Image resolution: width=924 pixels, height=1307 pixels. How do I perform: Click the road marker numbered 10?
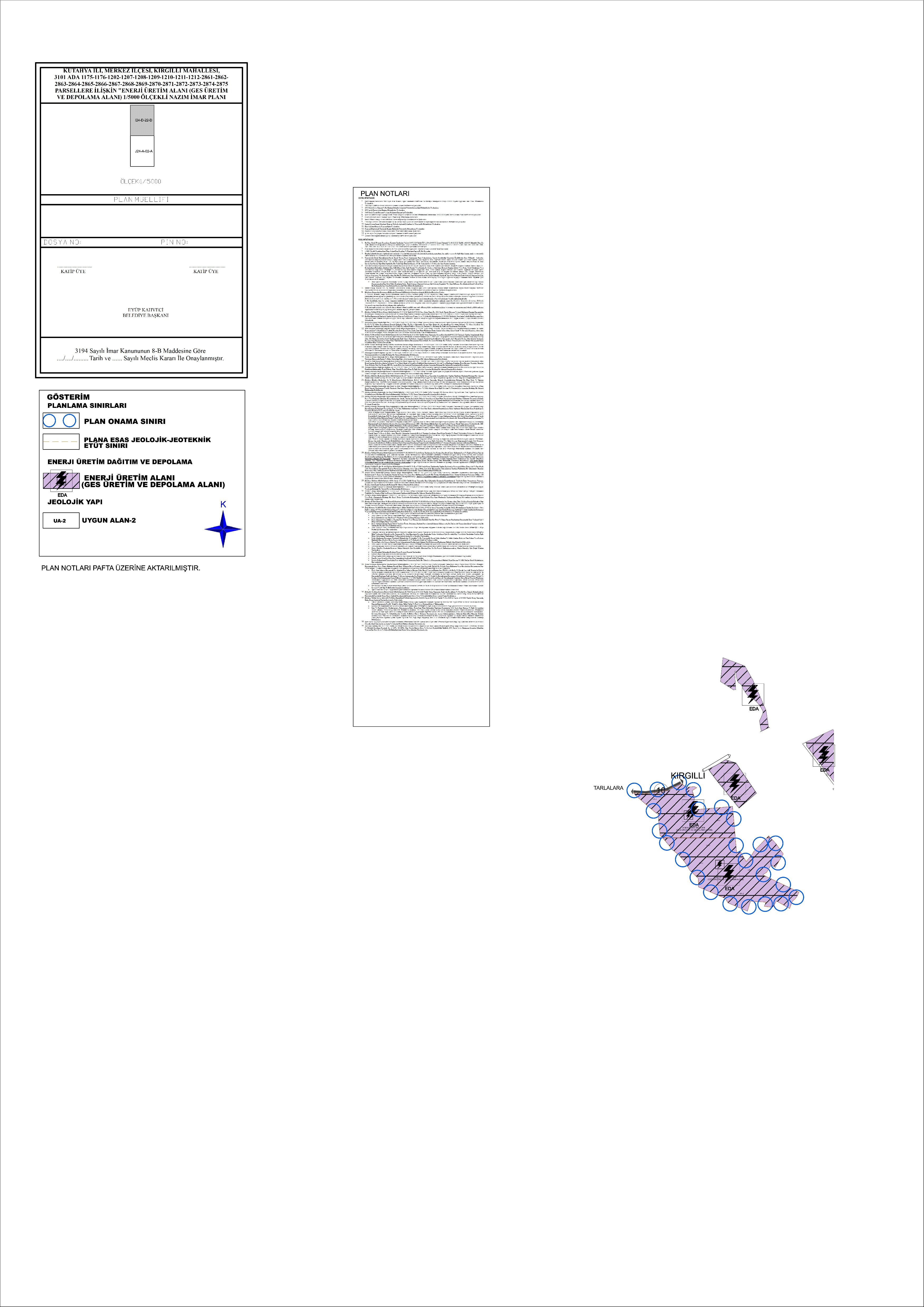point(661,790)
